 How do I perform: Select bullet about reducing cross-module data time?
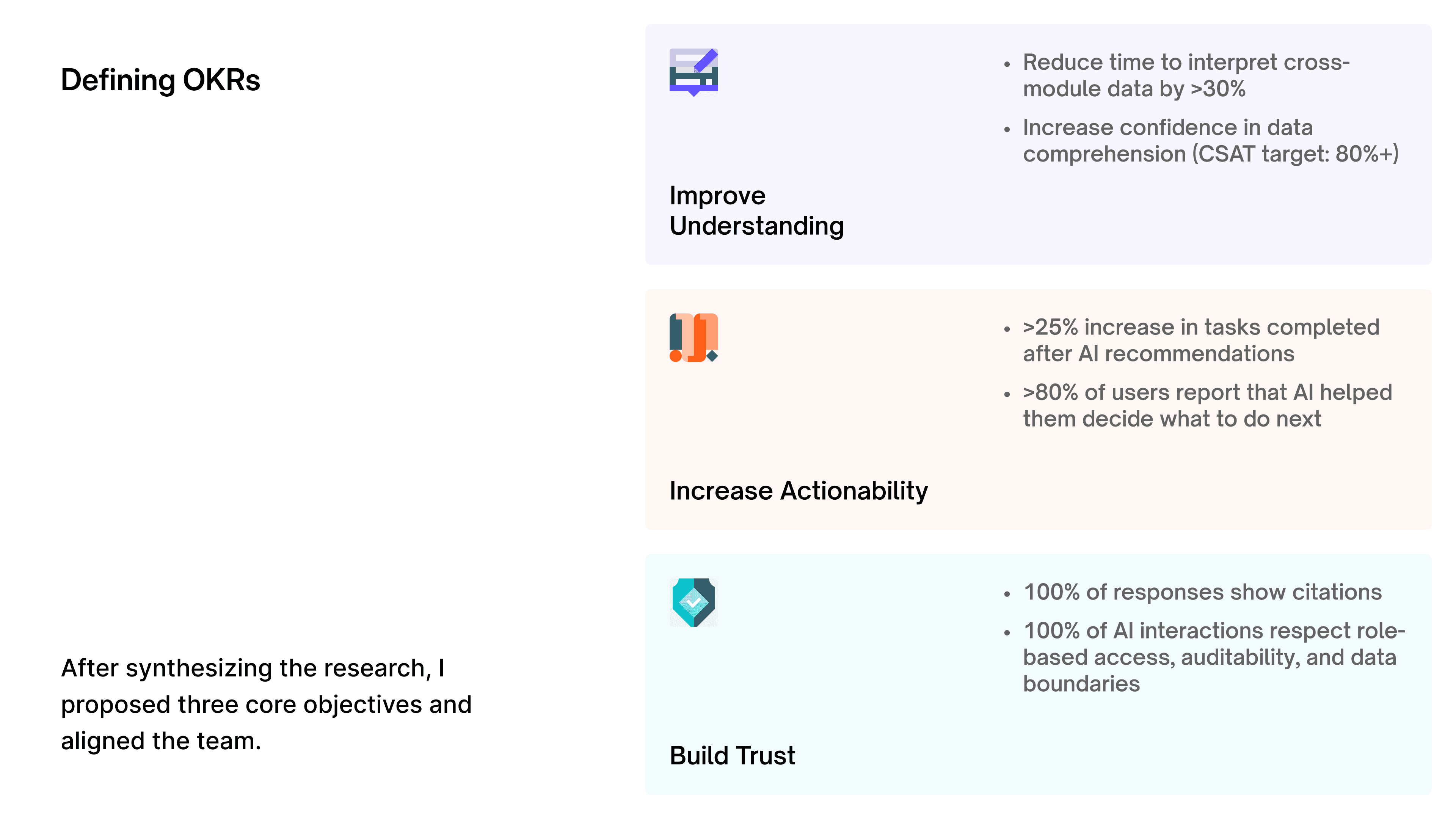(x=1186, y=75)
